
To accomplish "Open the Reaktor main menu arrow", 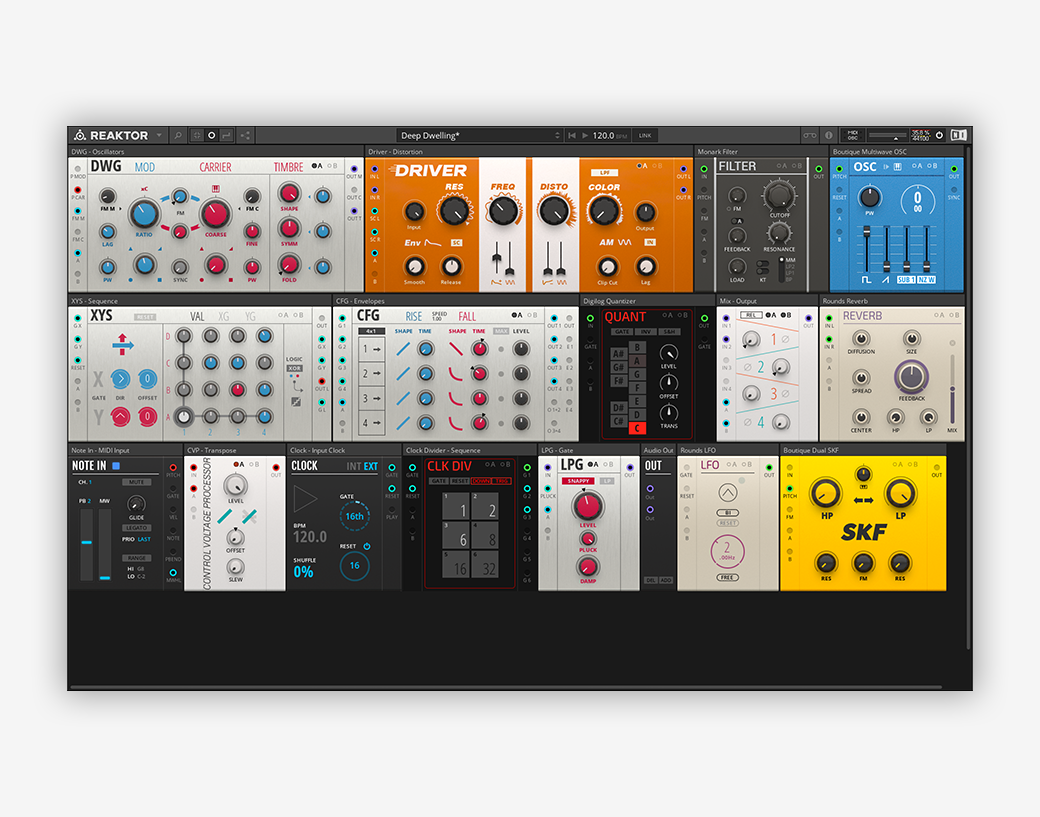I will pyautogui.click(x=159, y=135).
